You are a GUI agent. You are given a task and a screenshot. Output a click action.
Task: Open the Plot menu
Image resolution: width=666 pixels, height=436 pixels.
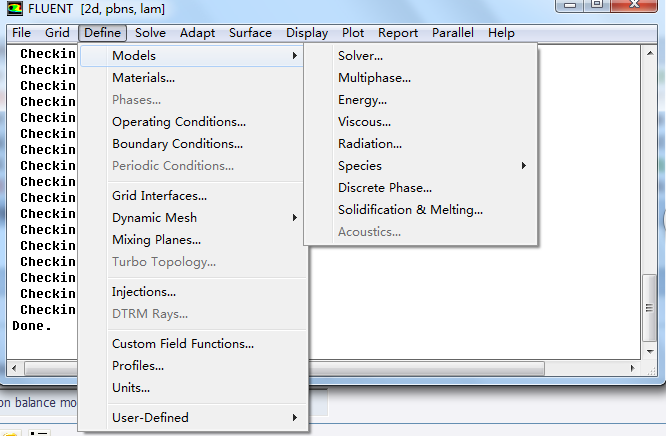(x=353, y=33)
